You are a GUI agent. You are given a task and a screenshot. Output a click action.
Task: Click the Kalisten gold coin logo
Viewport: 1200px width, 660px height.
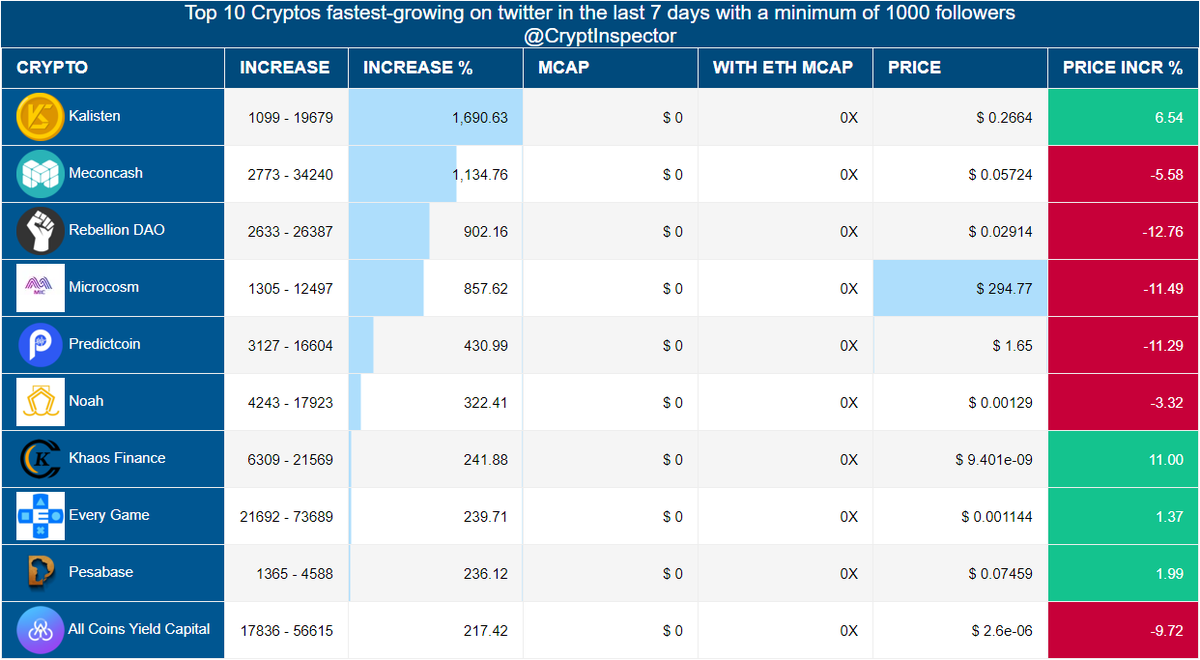click(x=41, y=117)
